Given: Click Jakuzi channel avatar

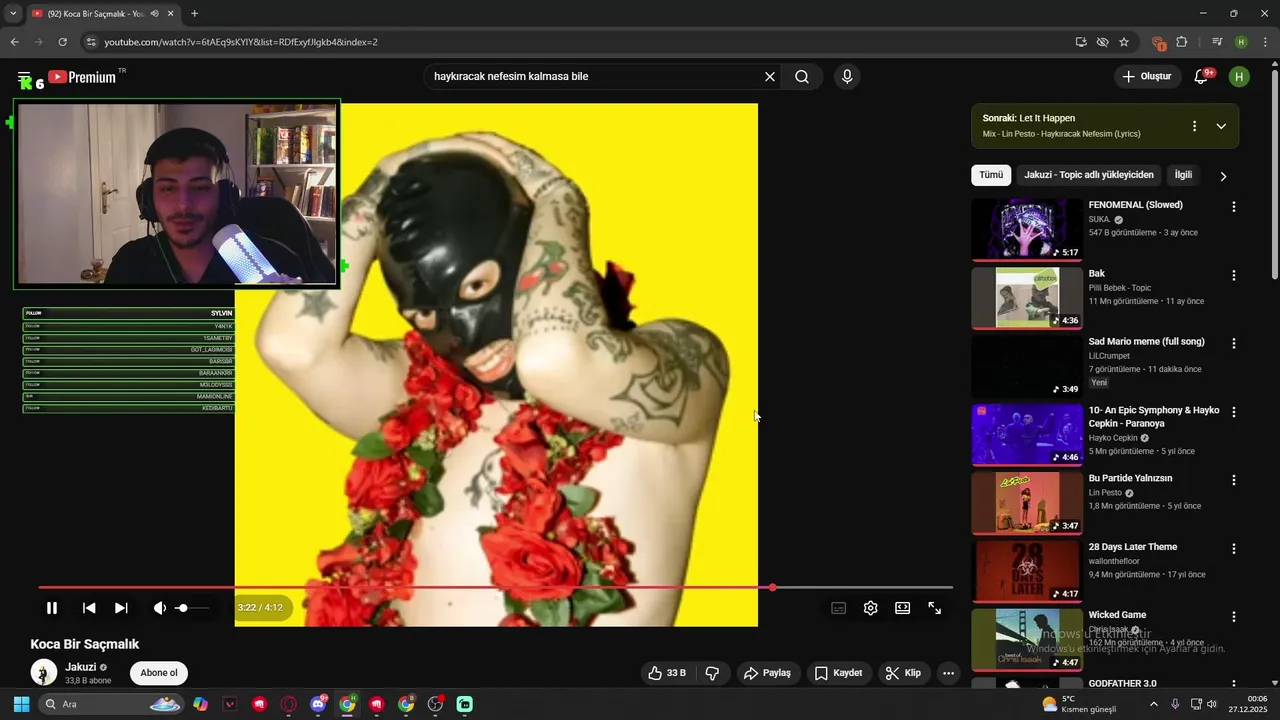Looking at the screenshot, I should [44, 673].
